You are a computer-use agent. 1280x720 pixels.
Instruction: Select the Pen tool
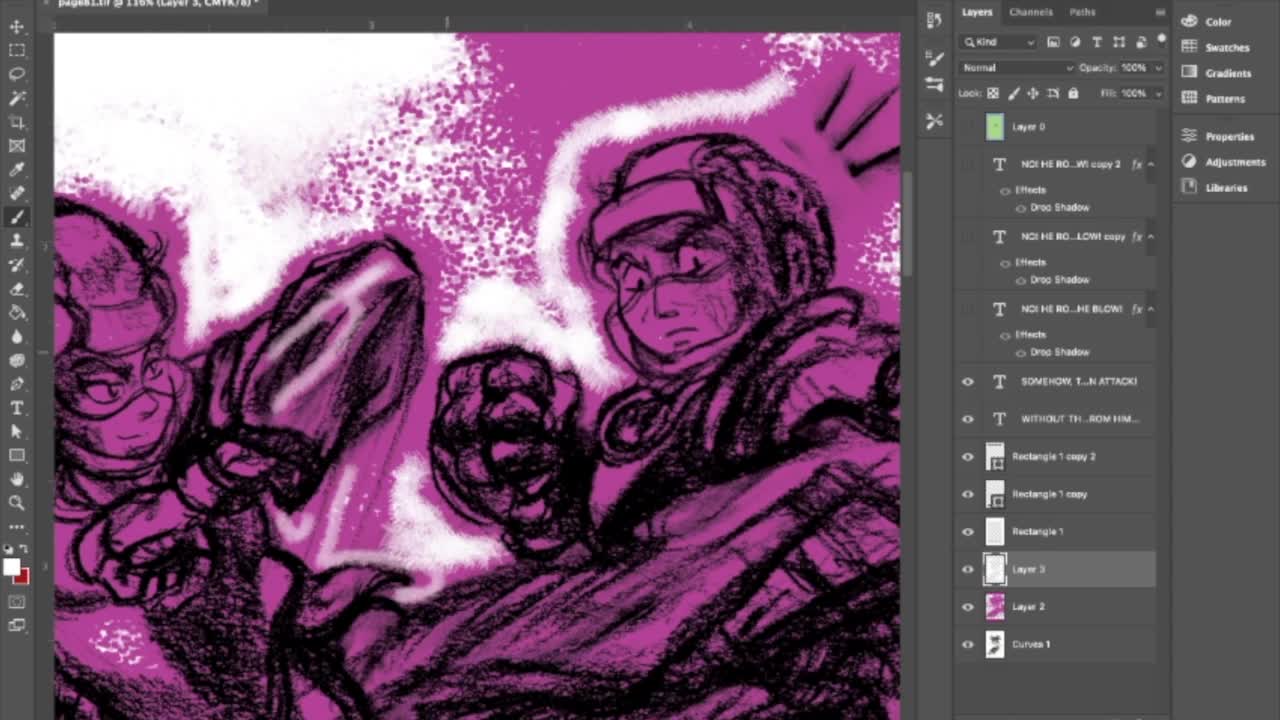click(17, 384)
